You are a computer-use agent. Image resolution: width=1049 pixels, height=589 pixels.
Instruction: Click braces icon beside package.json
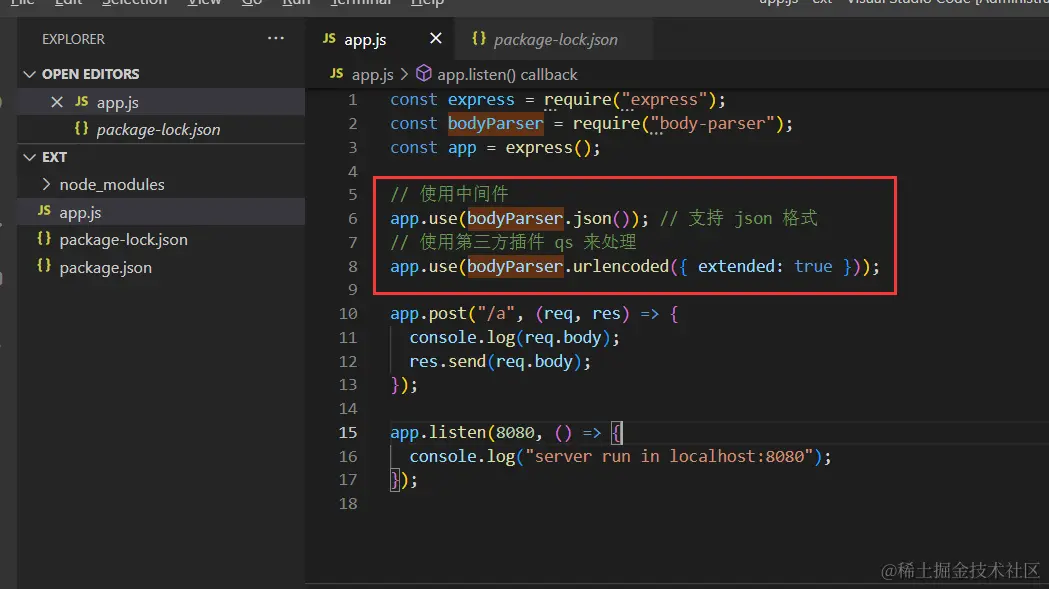(x=44, y=266)
